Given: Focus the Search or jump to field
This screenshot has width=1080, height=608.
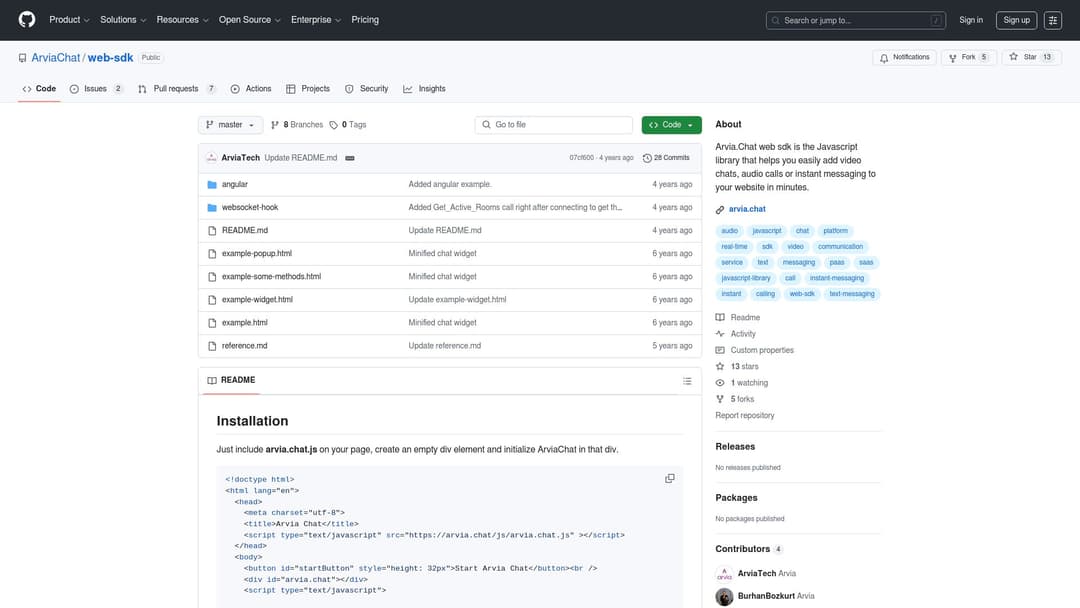Looking at the screenshot, I should (855, 20).
